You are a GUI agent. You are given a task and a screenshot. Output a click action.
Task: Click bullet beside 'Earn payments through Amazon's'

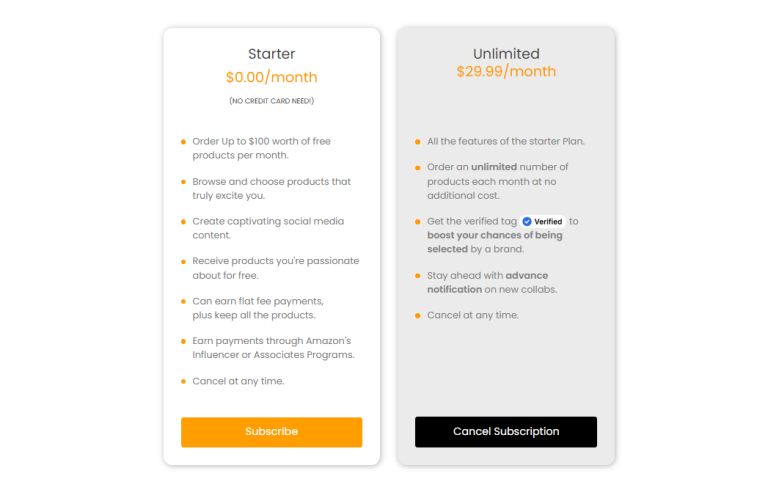(183, 342)
